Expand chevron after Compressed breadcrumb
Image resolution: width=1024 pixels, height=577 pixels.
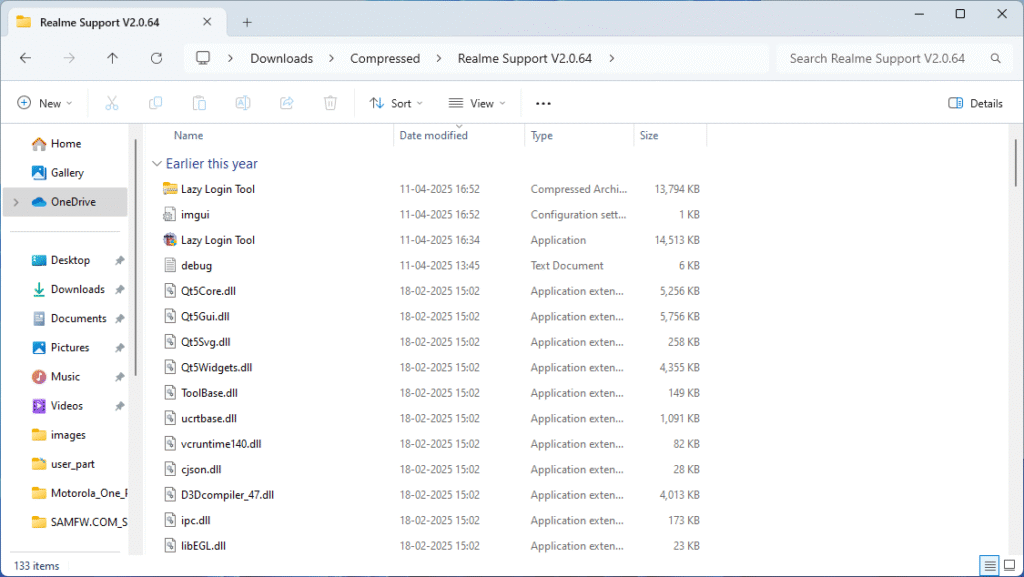click(439, 58)
